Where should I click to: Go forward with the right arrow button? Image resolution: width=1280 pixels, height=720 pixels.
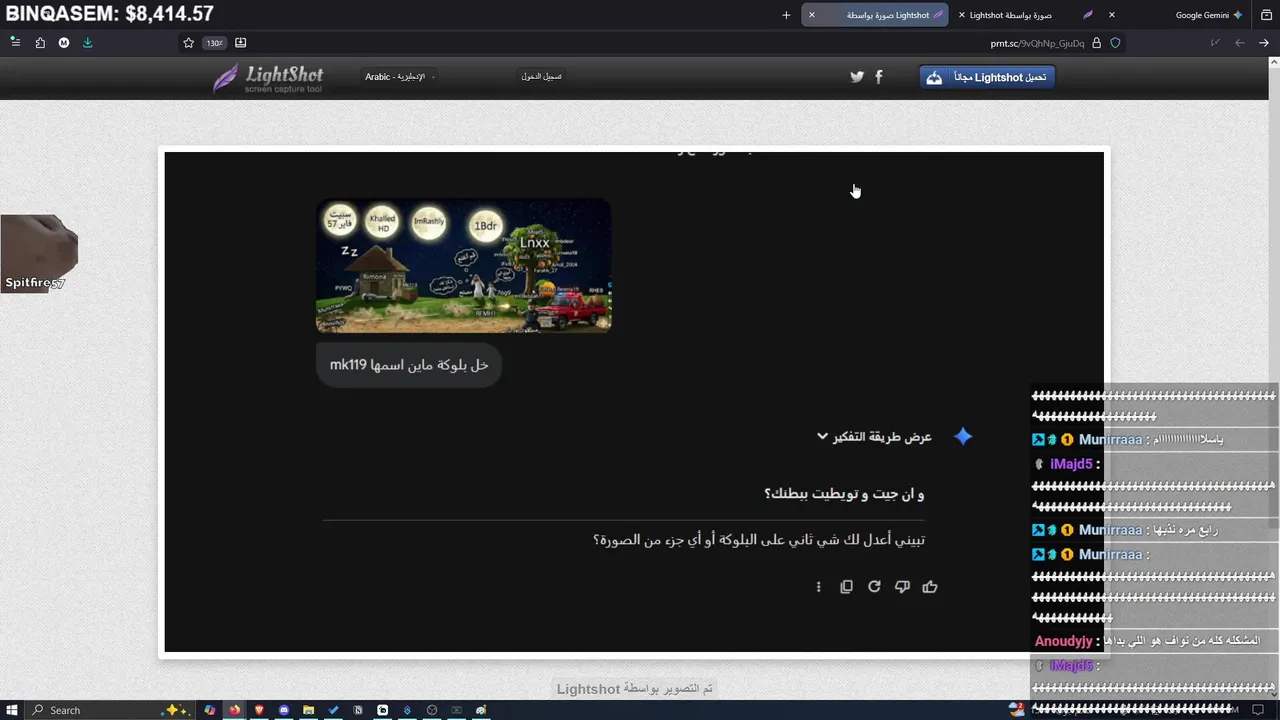pos(1264,43)
